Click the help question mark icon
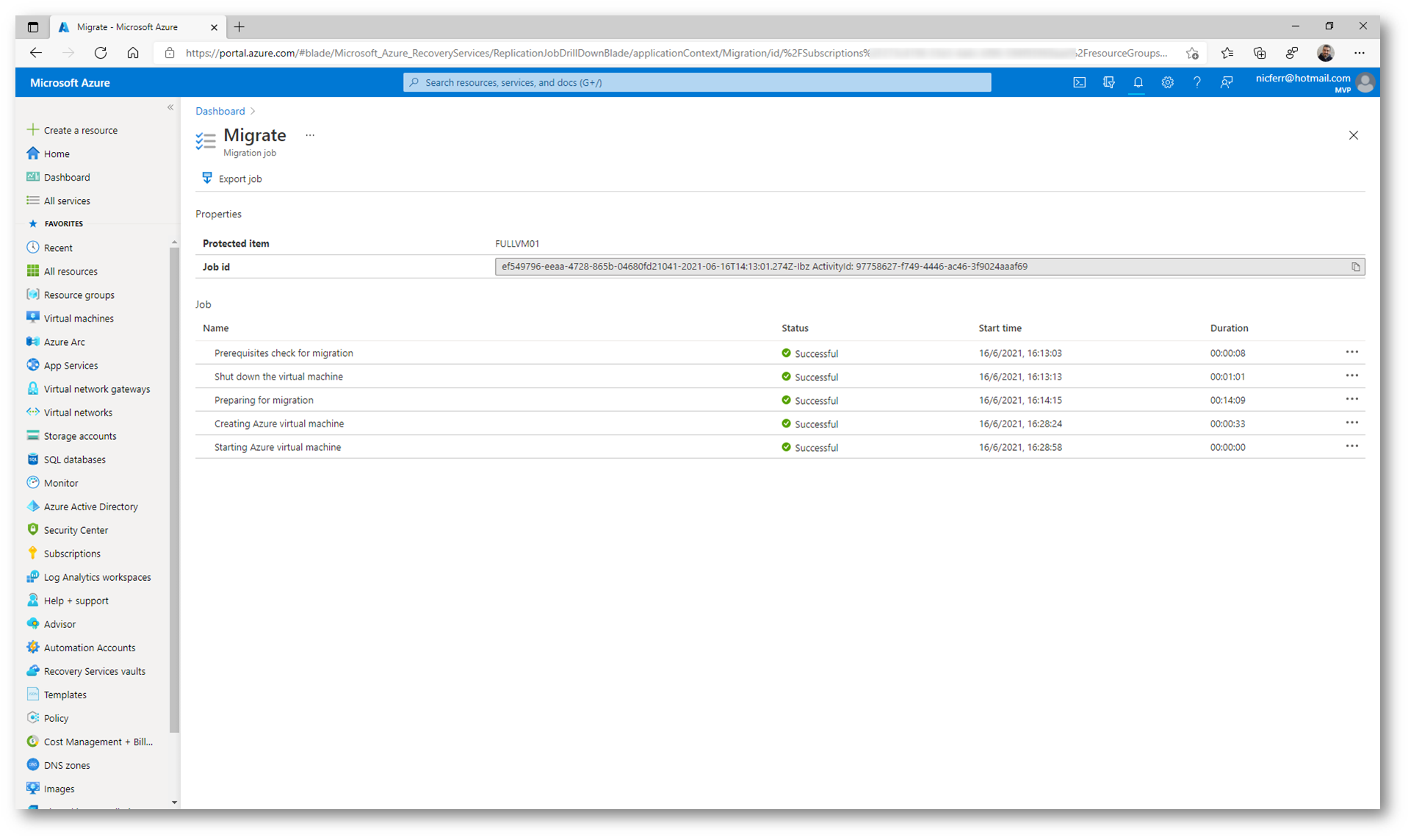The image size is (1411, 840). [1197, 82]
